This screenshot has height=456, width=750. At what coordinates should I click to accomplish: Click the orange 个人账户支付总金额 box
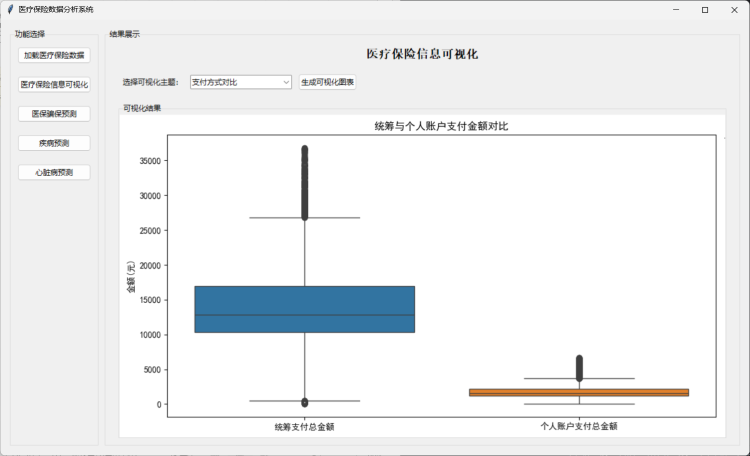[x=579, y=392]
